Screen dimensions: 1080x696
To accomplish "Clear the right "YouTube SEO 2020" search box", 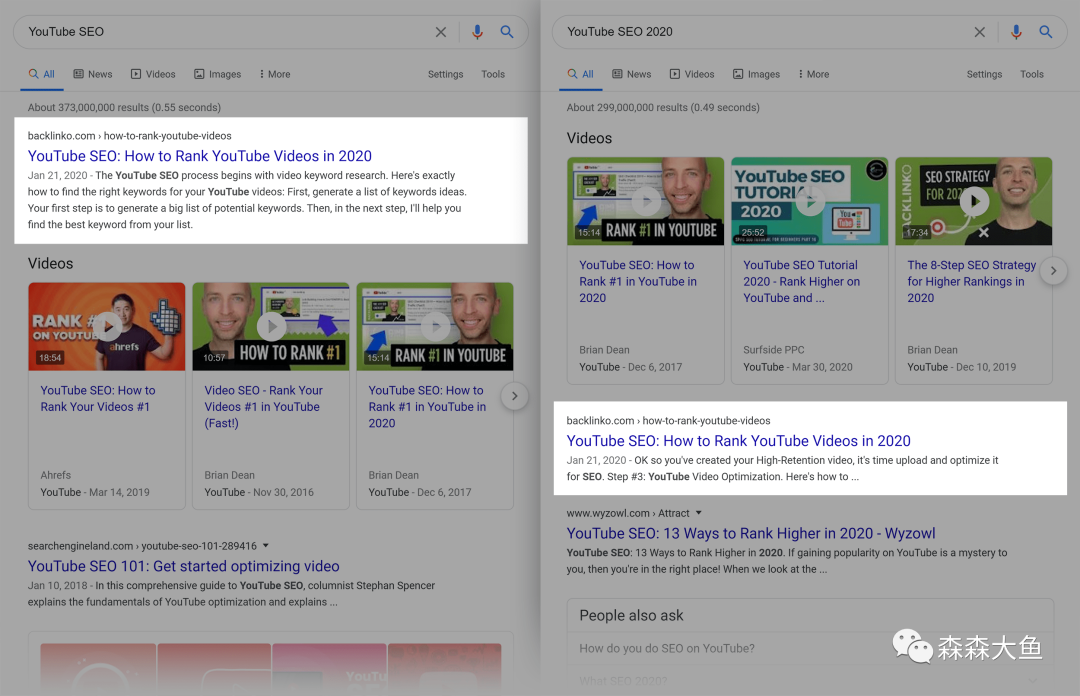I will click(x=980, y=32).
